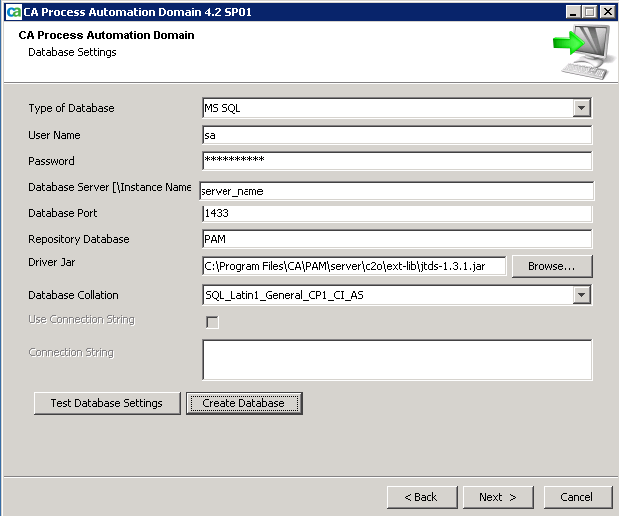This screenshot has height=516, width=619.
Task: Expand the Database Collation dropdown list
Action: [x=582, y=295]
